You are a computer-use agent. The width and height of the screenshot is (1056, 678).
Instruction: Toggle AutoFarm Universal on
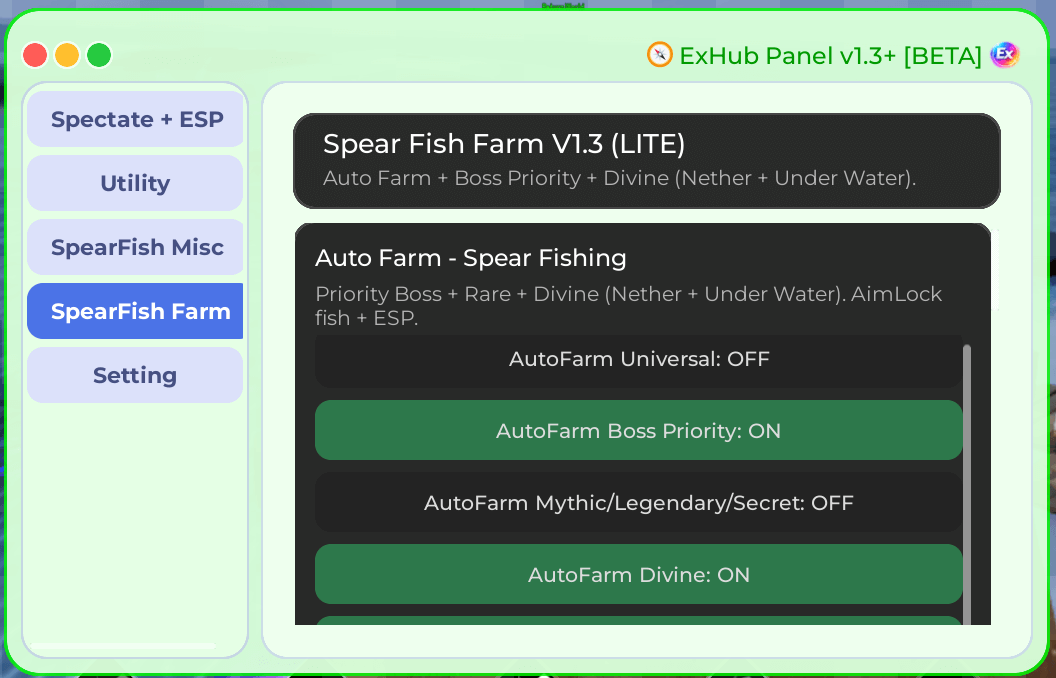coord(638,359)
